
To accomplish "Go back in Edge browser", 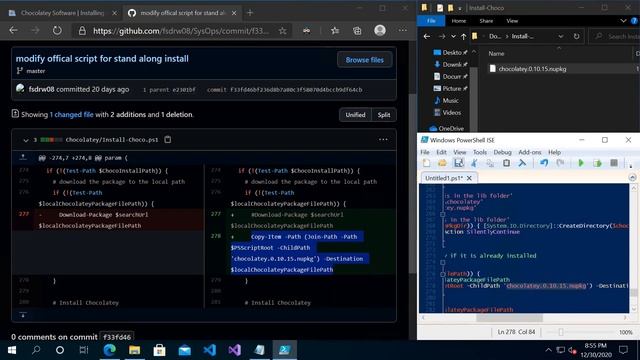I will (x=13, y=30).
